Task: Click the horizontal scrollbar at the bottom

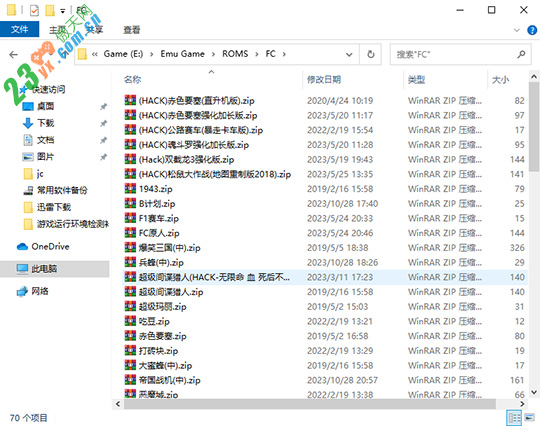Action: click(310, 404)
